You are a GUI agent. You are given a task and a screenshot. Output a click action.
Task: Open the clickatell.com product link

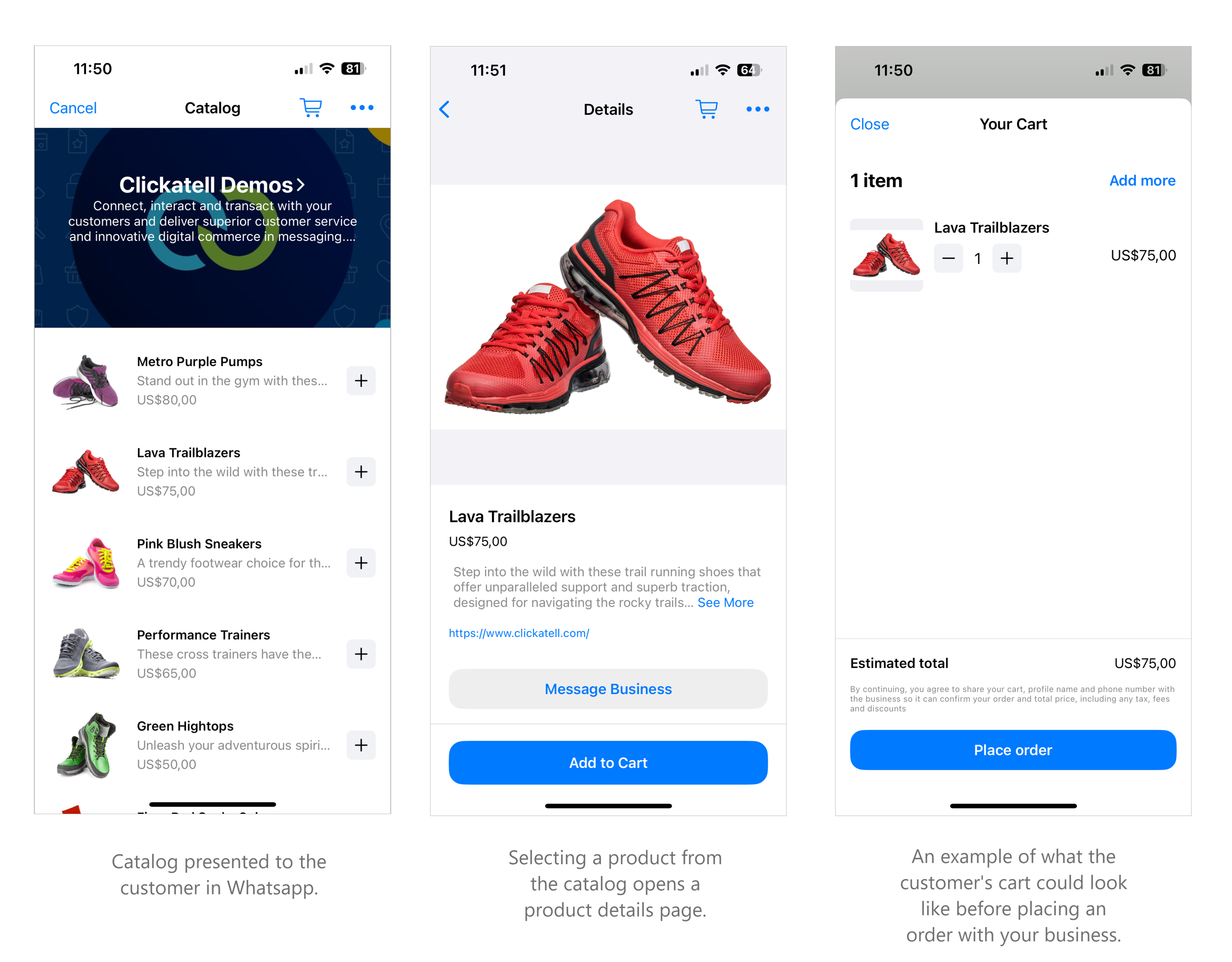519,633
